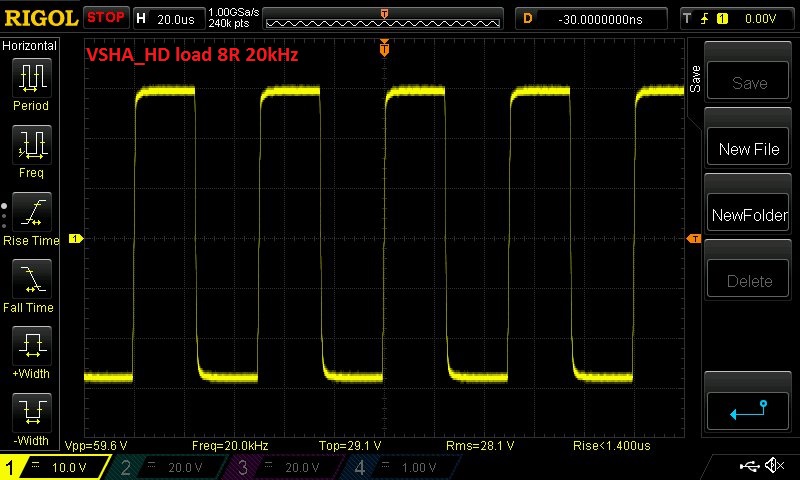Click the 1.00GSa/s sample rate text
The image size is (800, 480).
[x=234, y=12]
